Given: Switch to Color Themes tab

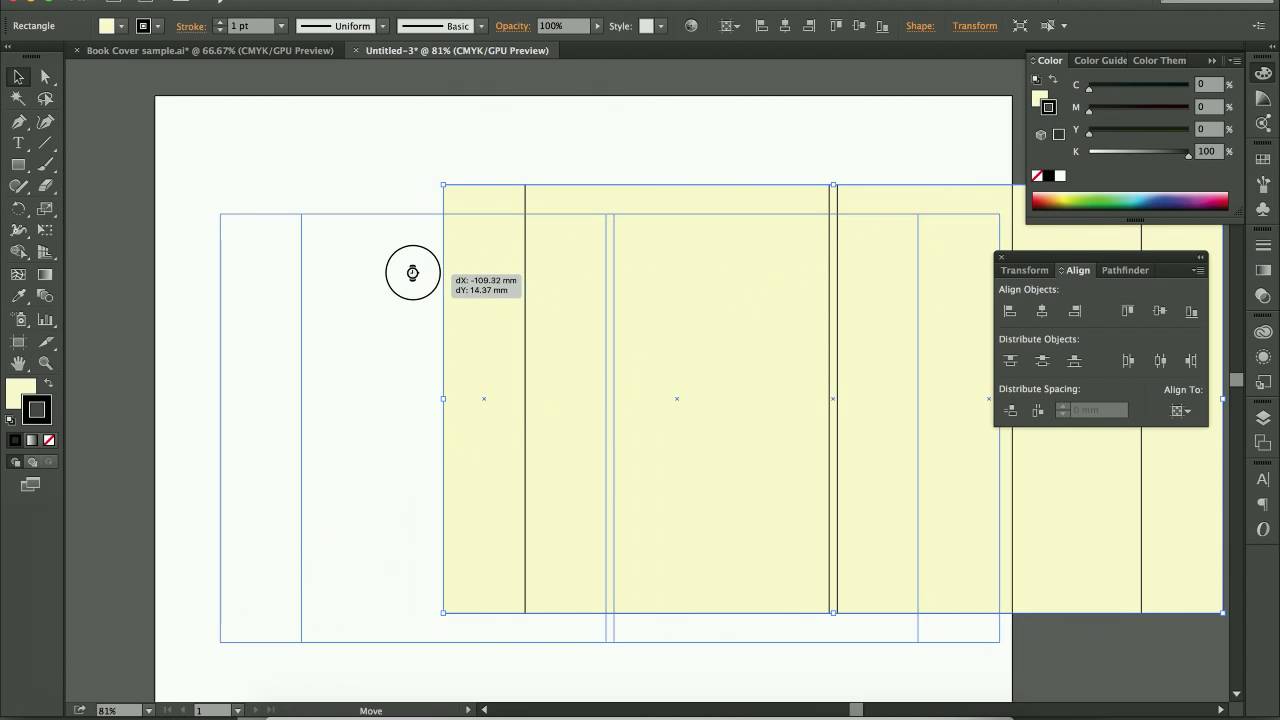Looking at the screenshot, I should pos(1159,61).
